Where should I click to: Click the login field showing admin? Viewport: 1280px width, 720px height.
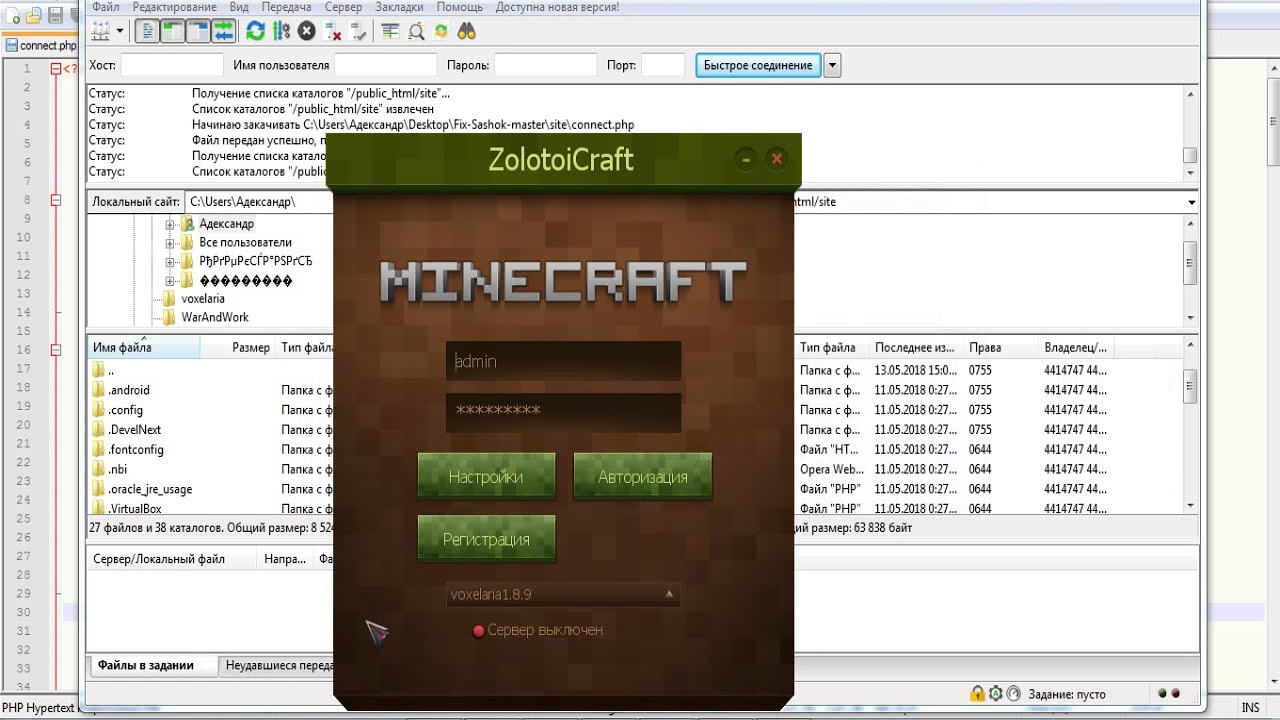click(563, 361)
